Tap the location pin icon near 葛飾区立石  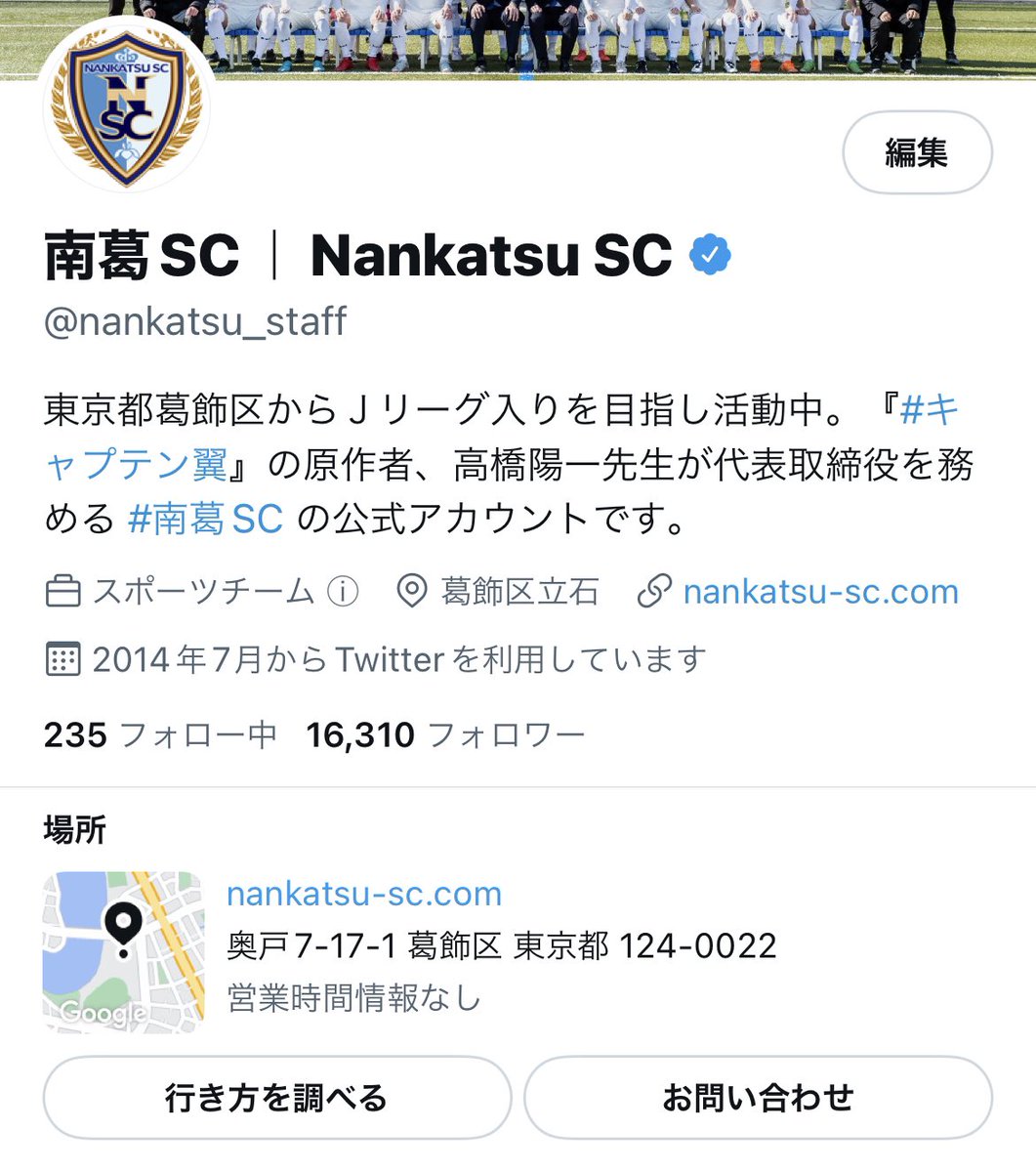pyautogui.click(x=412, y=591)
